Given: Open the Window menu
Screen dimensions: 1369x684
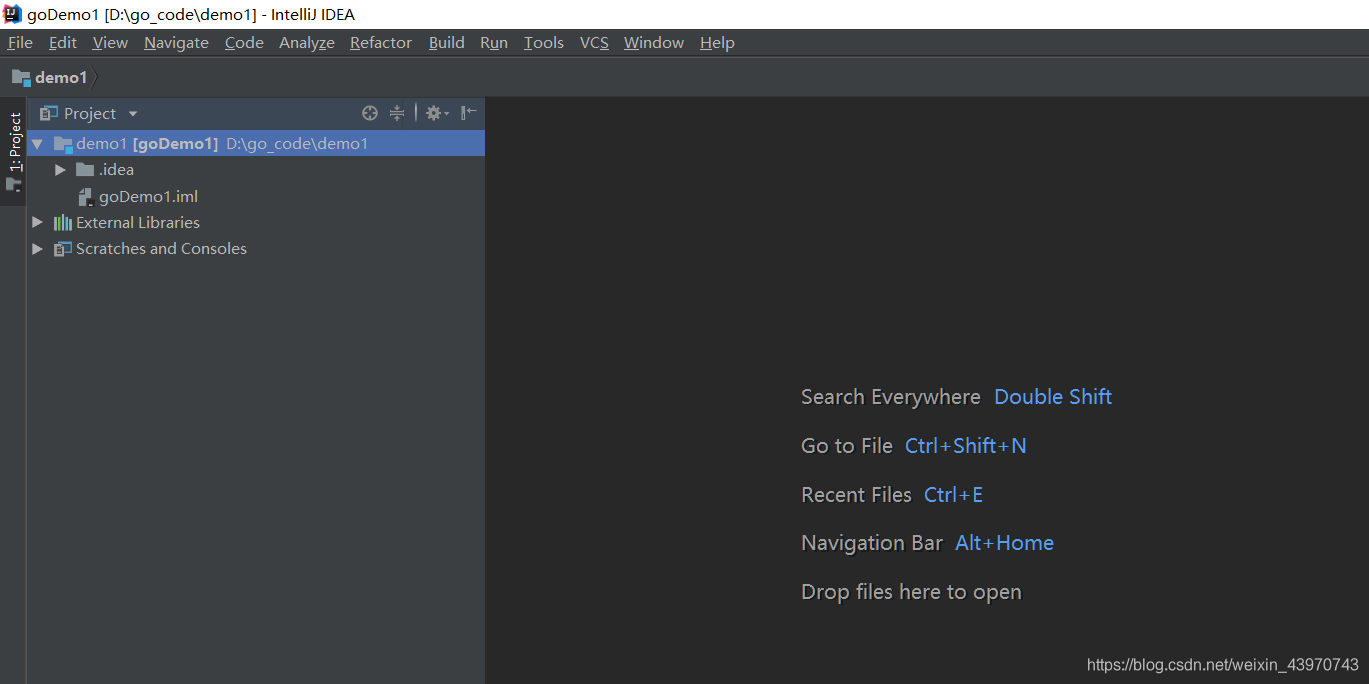Looking at the screenshot, I should click(654, 42).
